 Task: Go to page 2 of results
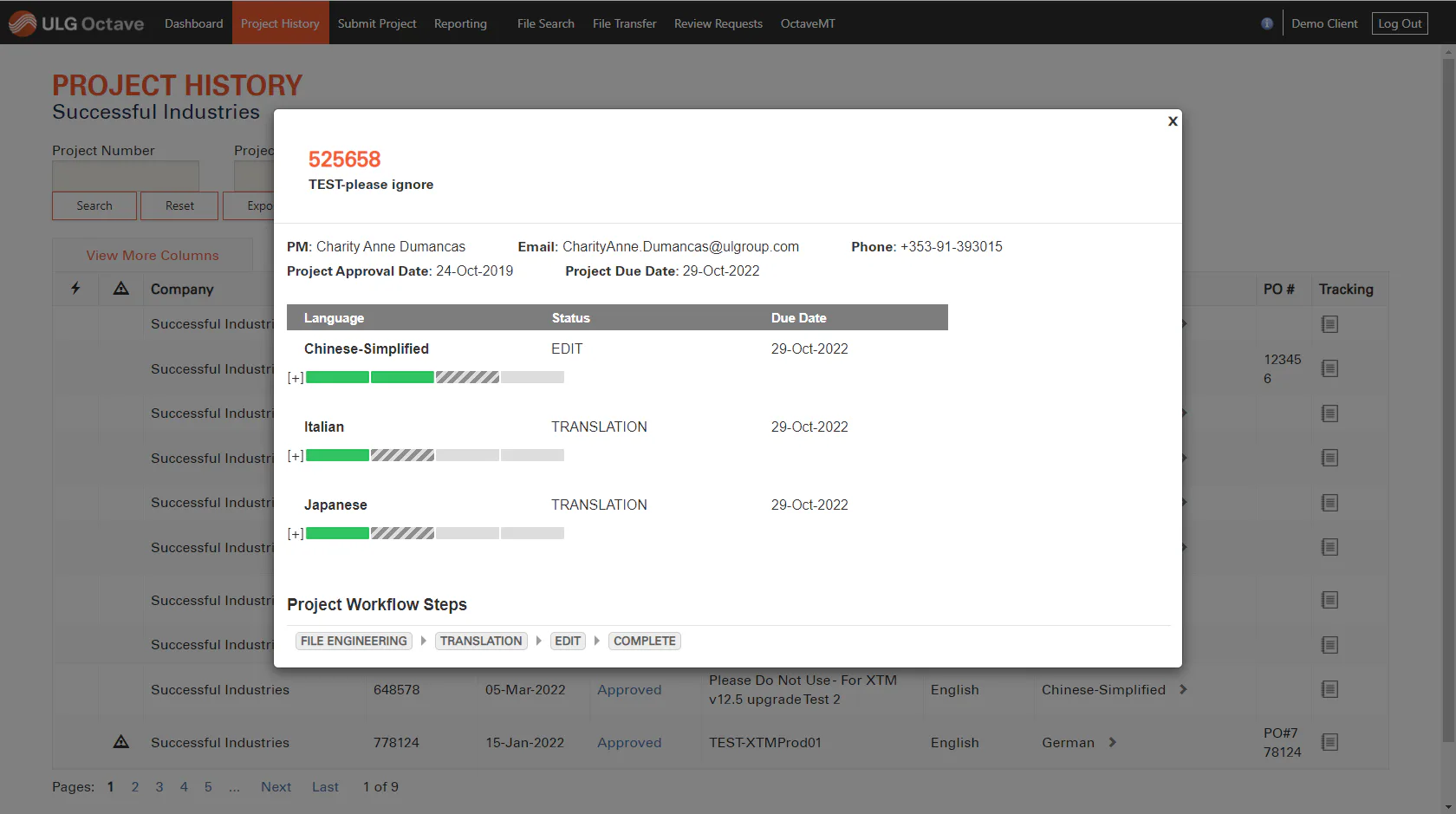tap(135, 786)
